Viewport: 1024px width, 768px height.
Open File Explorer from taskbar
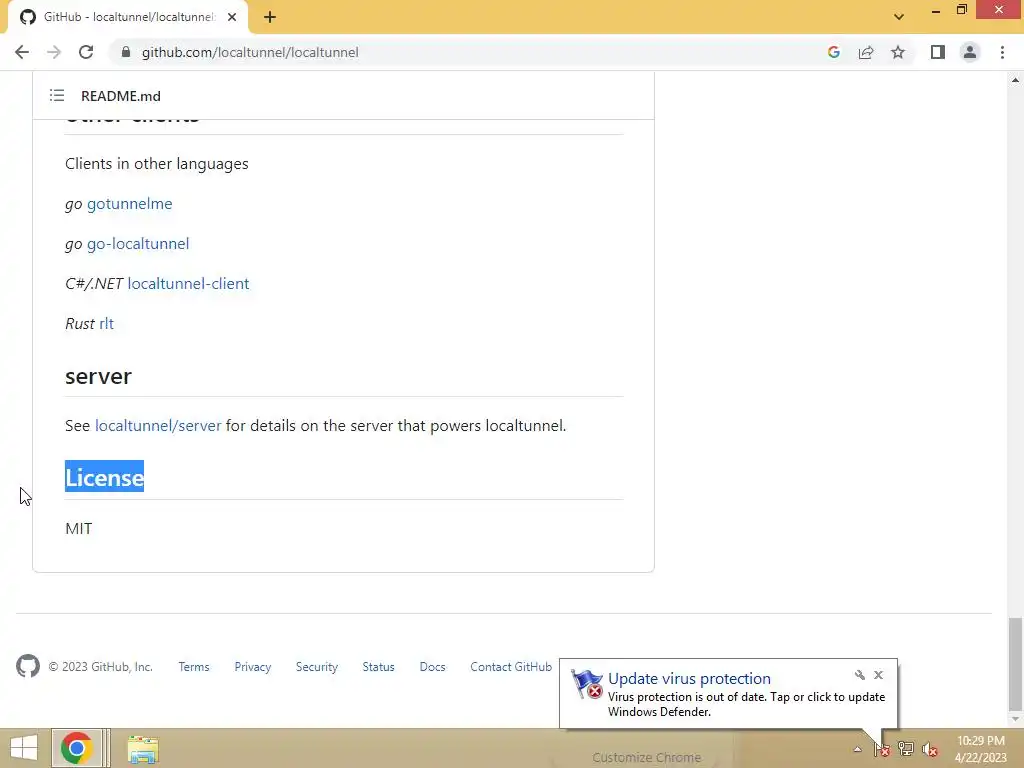click(143, 749)
